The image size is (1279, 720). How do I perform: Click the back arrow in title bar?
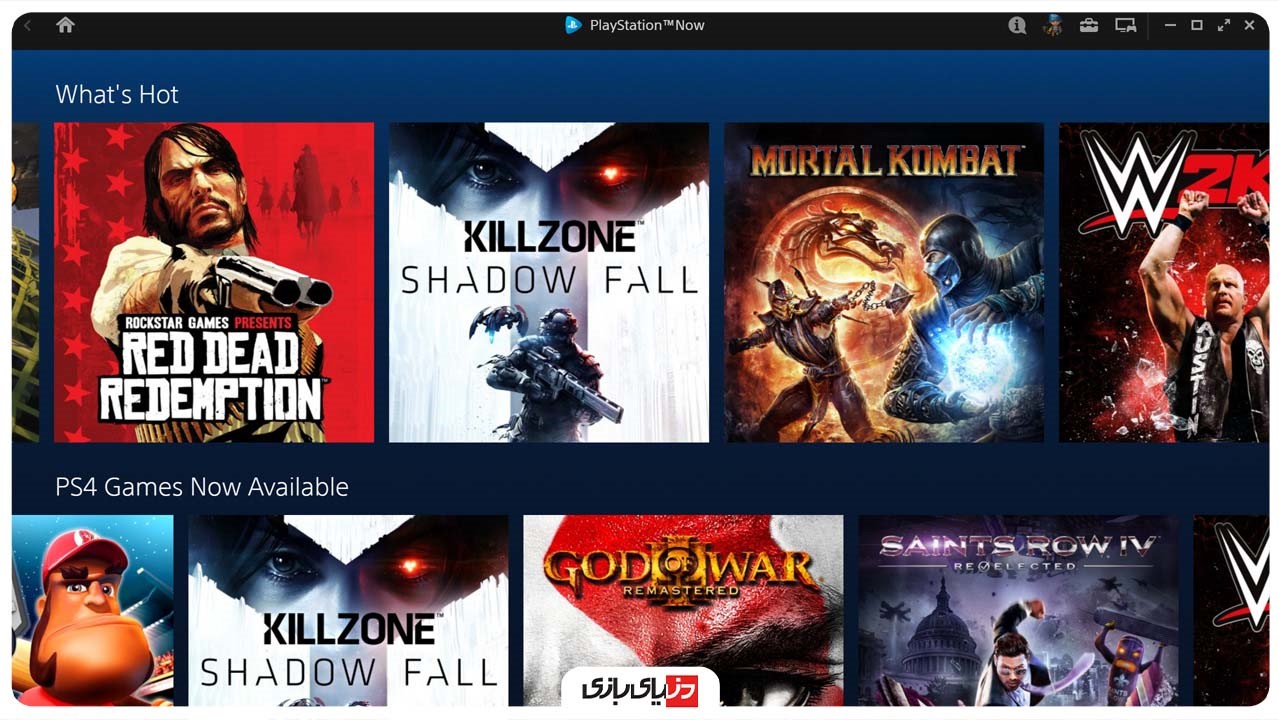click(x=28, y=25)
